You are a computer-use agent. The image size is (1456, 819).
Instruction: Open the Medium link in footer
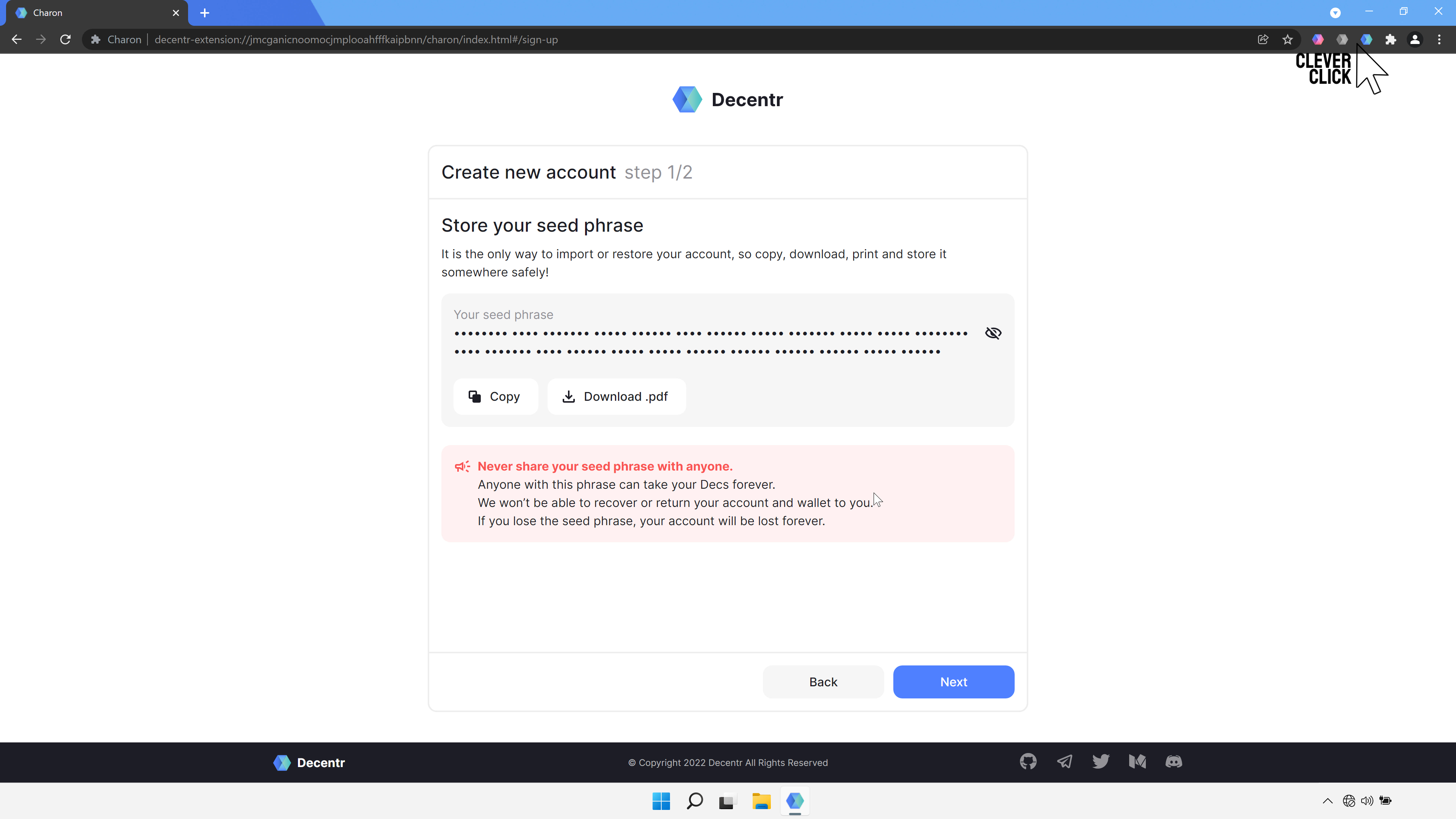[1137, 761]
